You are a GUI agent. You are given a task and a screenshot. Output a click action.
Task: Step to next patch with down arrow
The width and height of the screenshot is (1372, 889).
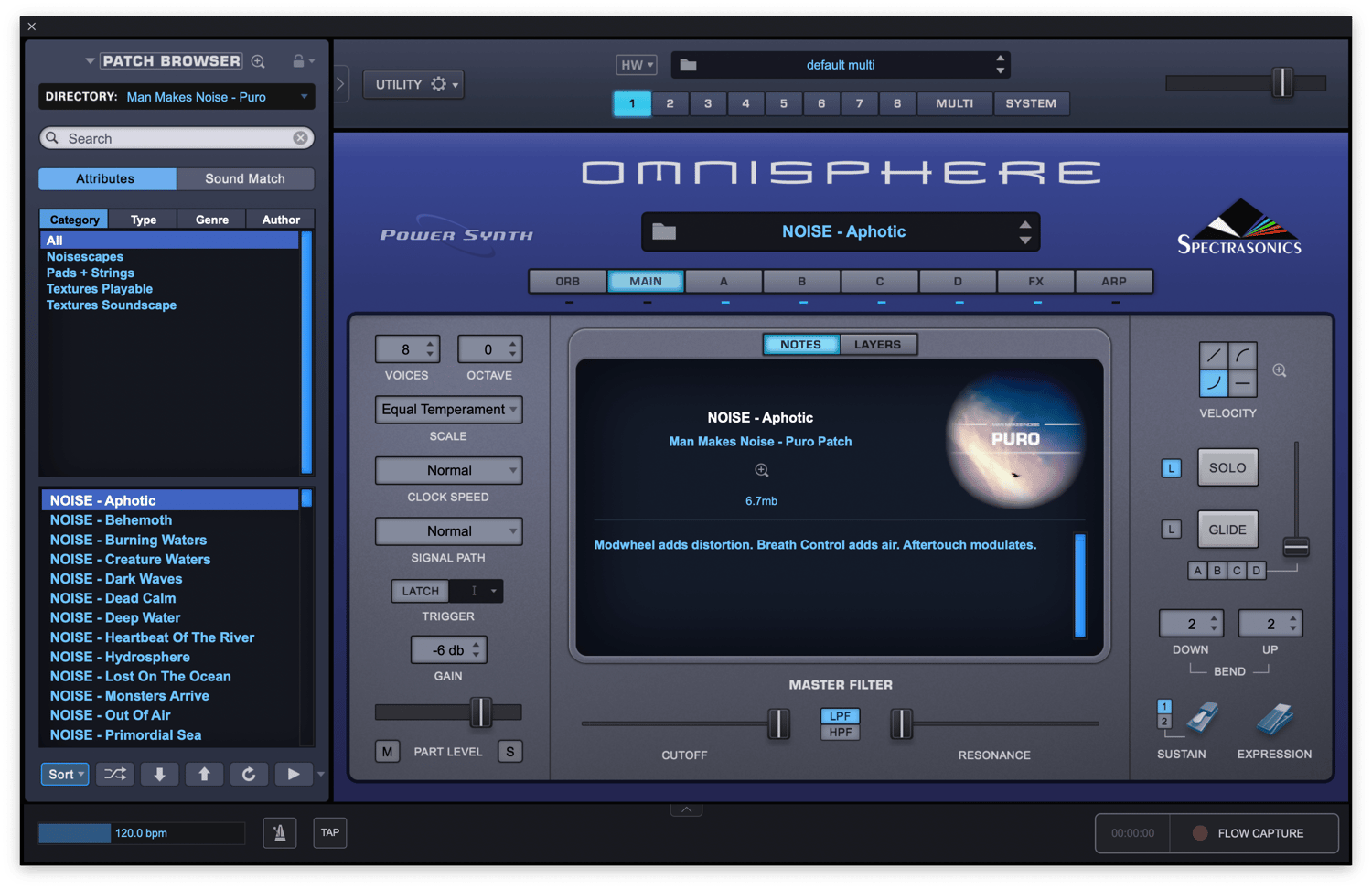pos(159,775)
